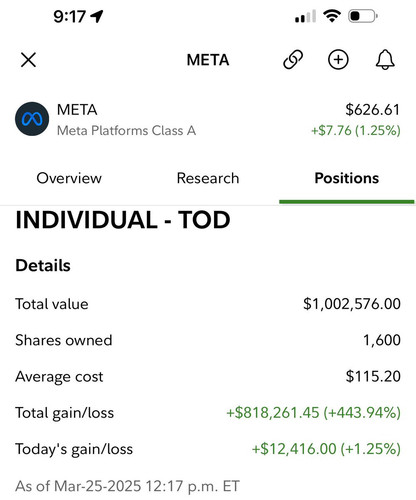Tap the chain link share icon
416x500 pixels.
click(293, 60)
